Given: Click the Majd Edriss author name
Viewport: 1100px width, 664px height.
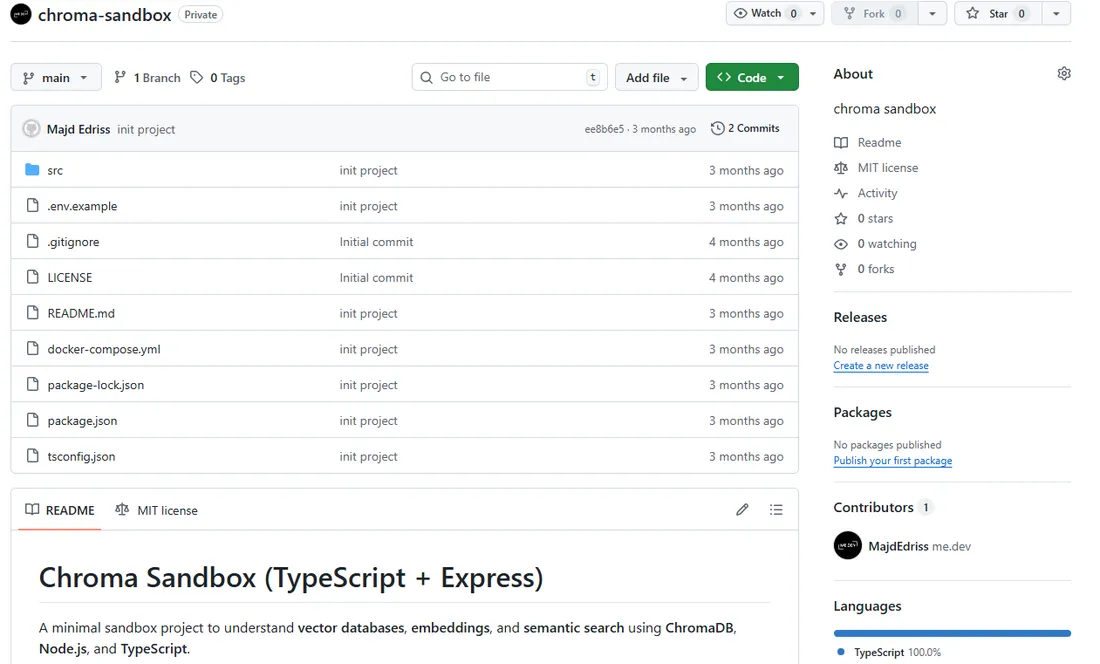Looking at the screenshot, I should tap(79, 129).
